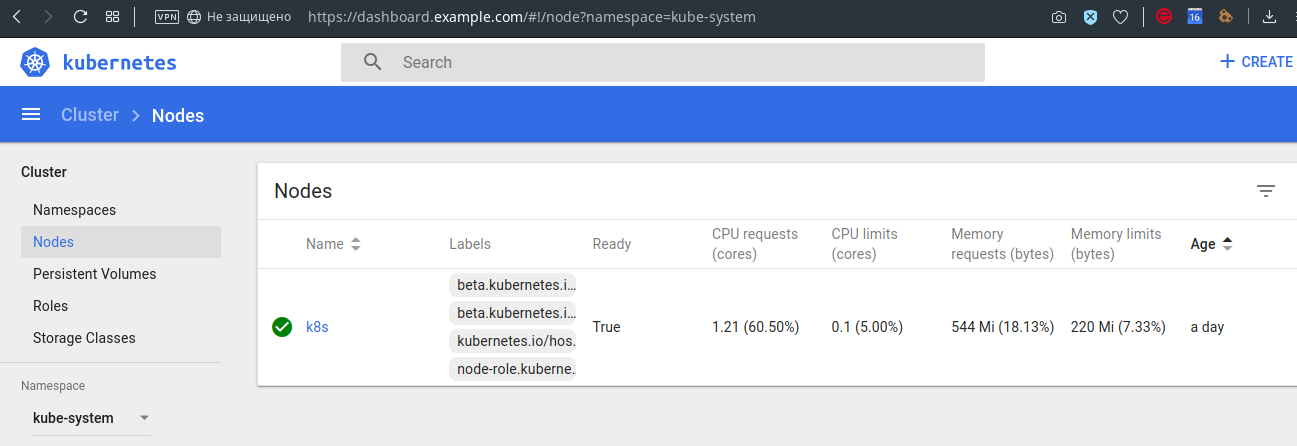Image resolution: width=1297 pixels, height=446 pixels.
Task: Go to Storage Classes section
Action: coord(84,338)
